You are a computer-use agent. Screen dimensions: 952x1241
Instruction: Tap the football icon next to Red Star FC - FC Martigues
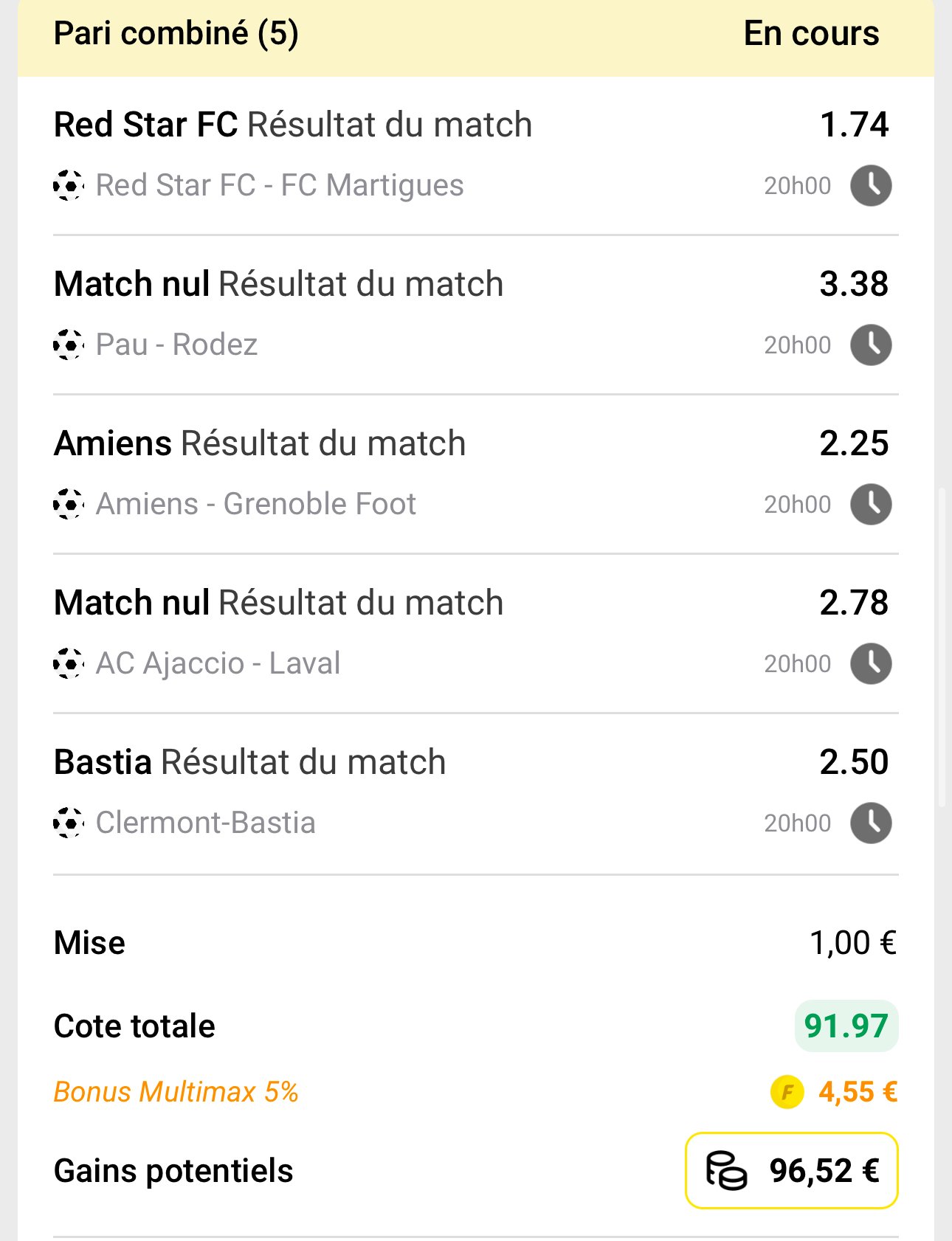69,185
